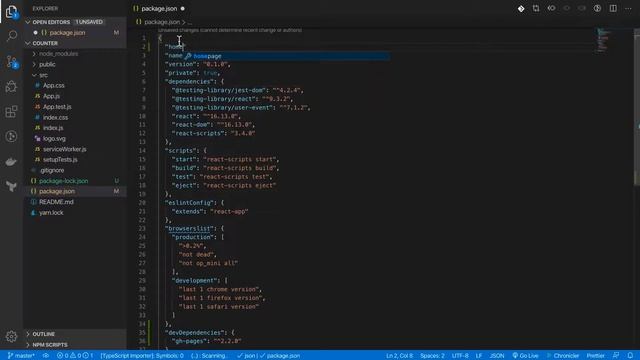
Task: Open the Source Control view
Action: (11, 62)
